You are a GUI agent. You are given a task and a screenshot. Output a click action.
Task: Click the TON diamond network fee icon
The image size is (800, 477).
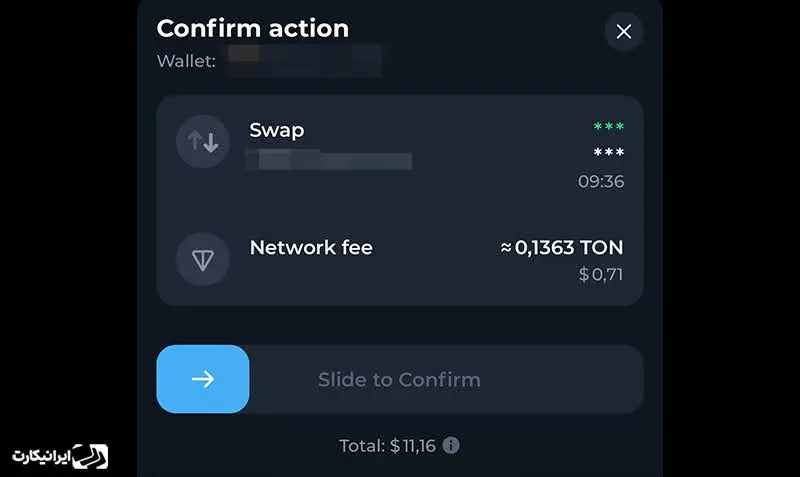point(203,260)
